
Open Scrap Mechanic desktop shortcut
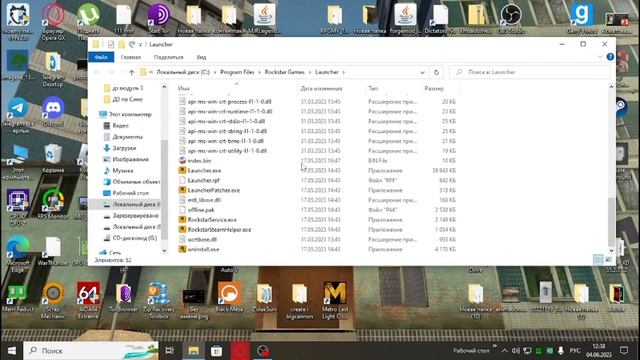tap(53, 300)
